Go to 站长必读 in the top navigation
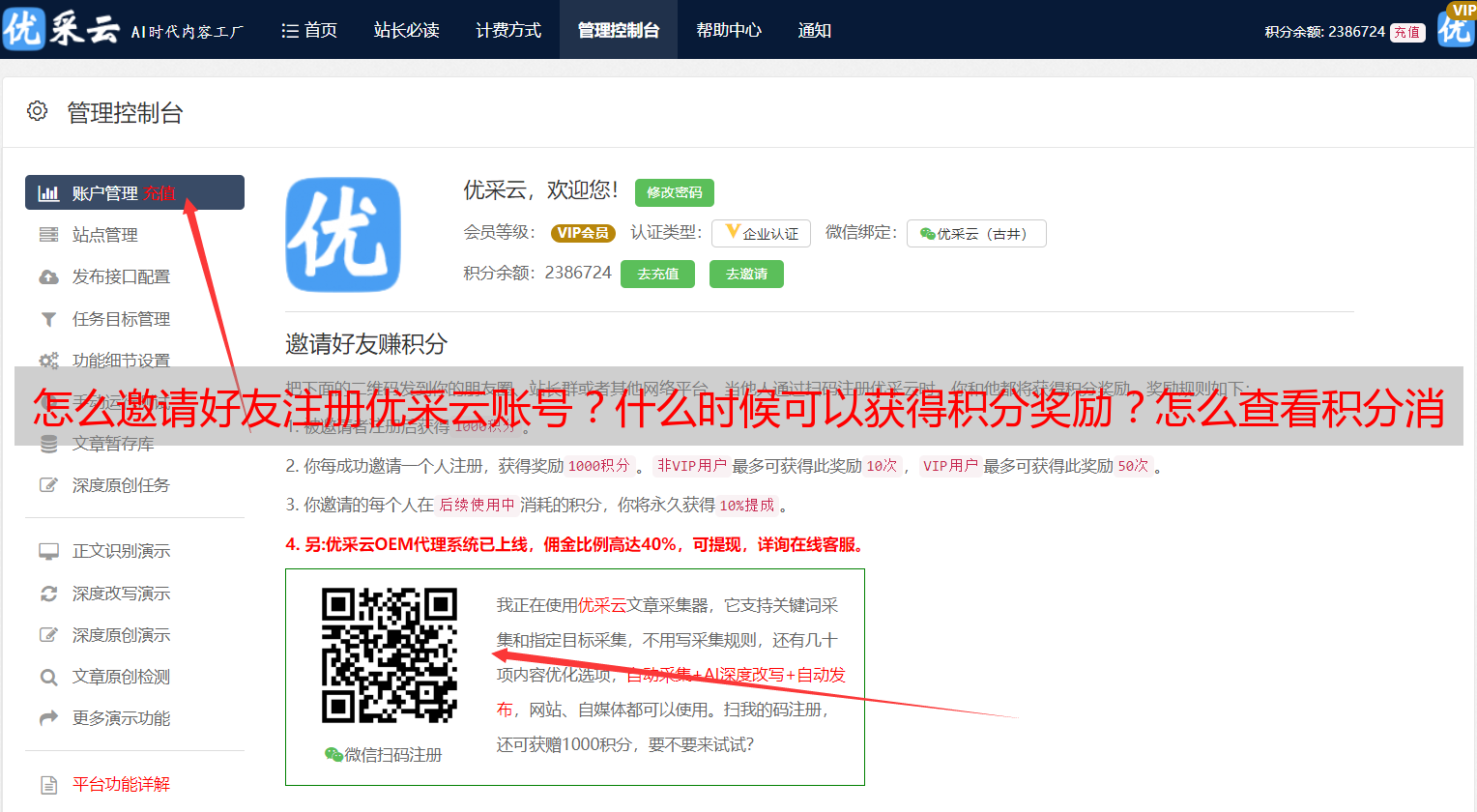 407,30
